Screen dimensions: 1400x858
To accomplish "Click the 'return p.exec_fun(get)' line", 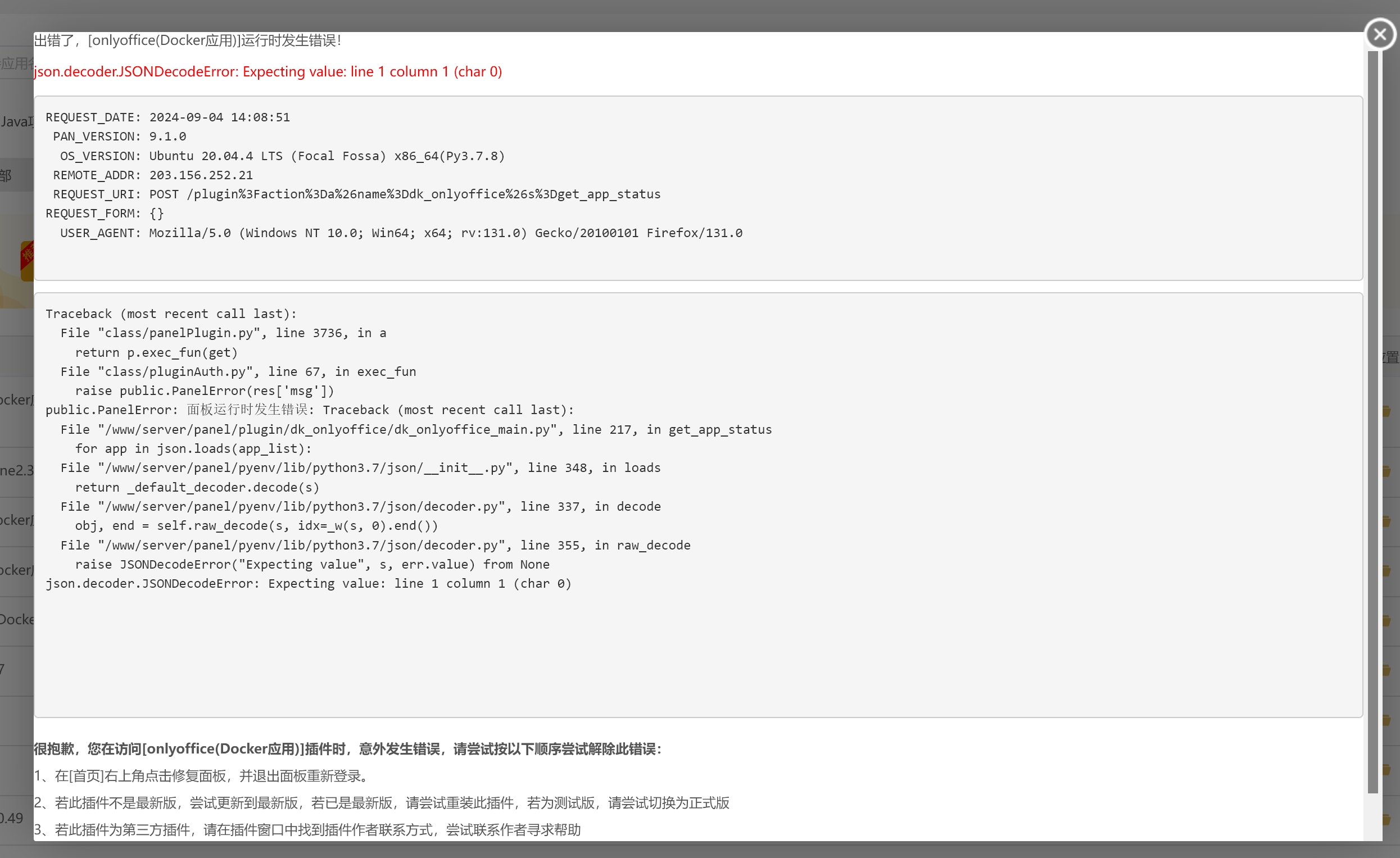I will (x=156, y=352).
